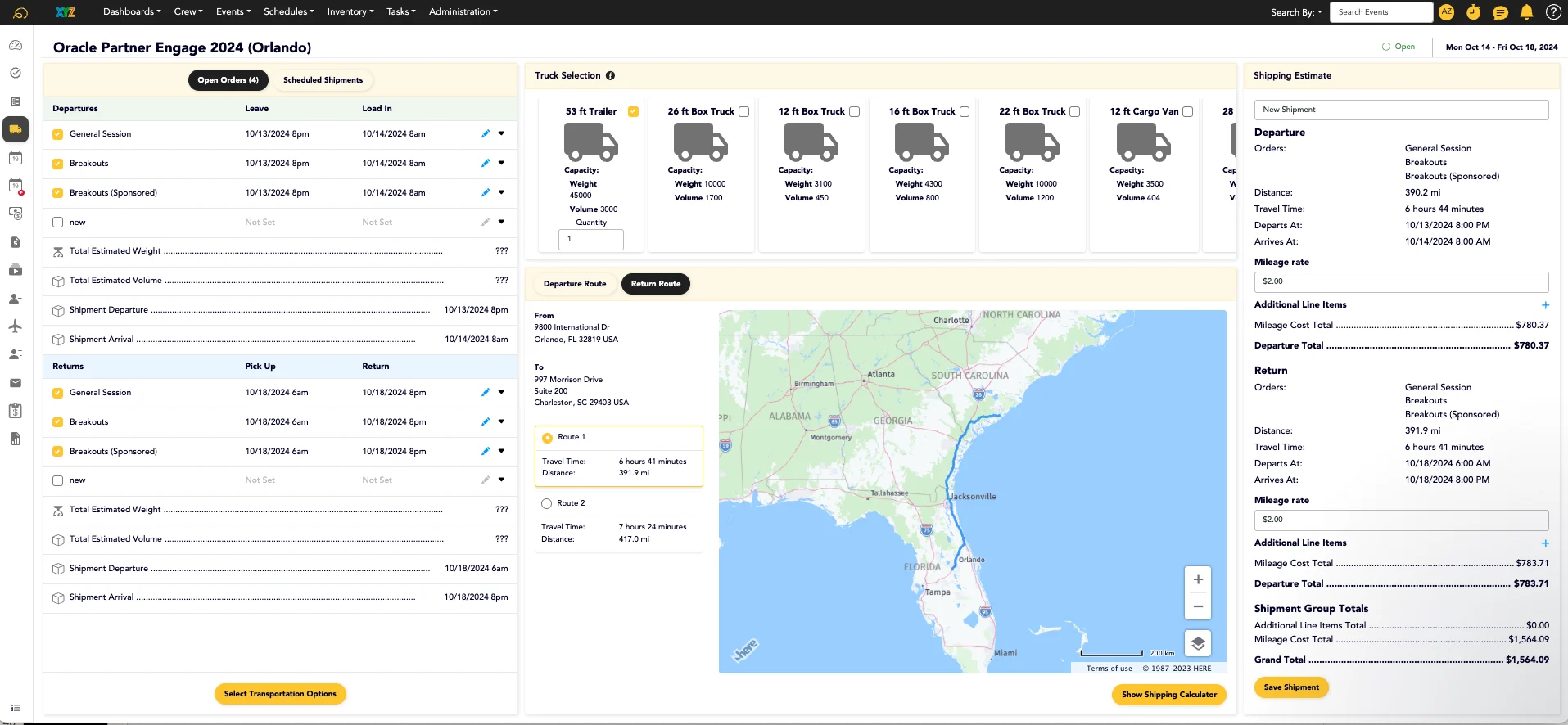Image resolution: width=1568 pixels, height=725 pixels.
Task: Click the Departure Mileage rate field
Action: click(1401, 281)
